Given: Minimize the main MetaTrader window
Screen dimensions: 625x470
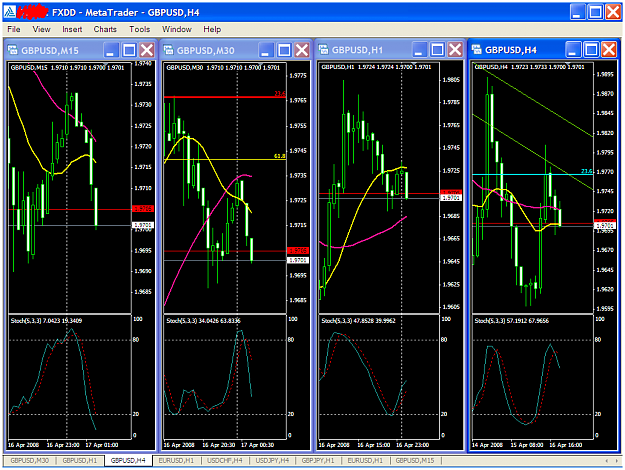Looking at the screenshot, I should [x=577, y=12].
